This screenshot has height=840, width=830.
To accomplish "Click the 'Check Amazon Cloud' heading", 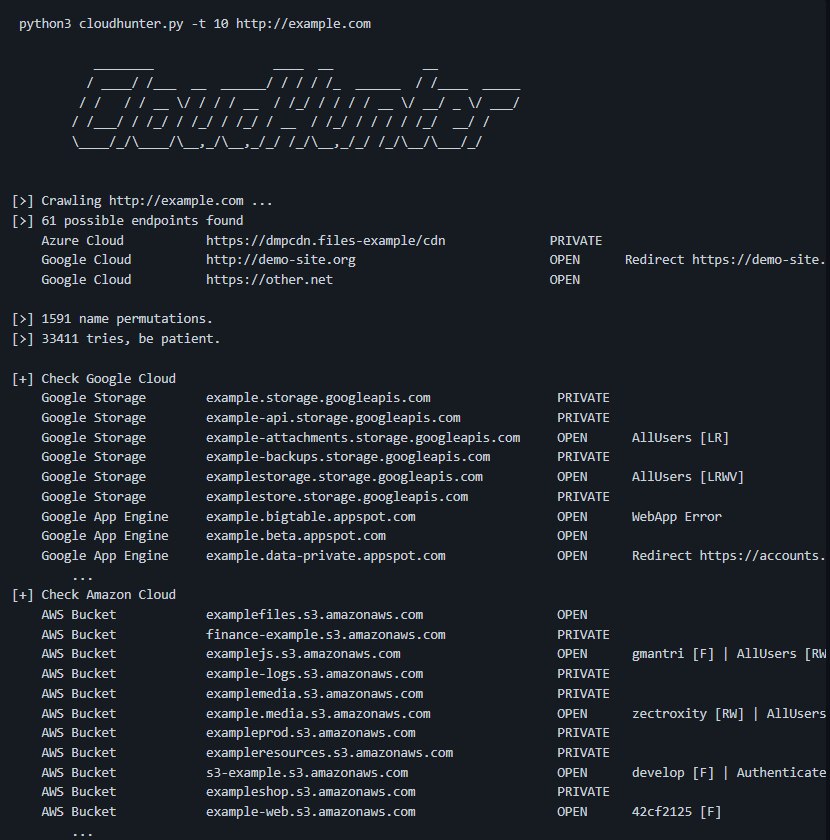I will [108, 595].
